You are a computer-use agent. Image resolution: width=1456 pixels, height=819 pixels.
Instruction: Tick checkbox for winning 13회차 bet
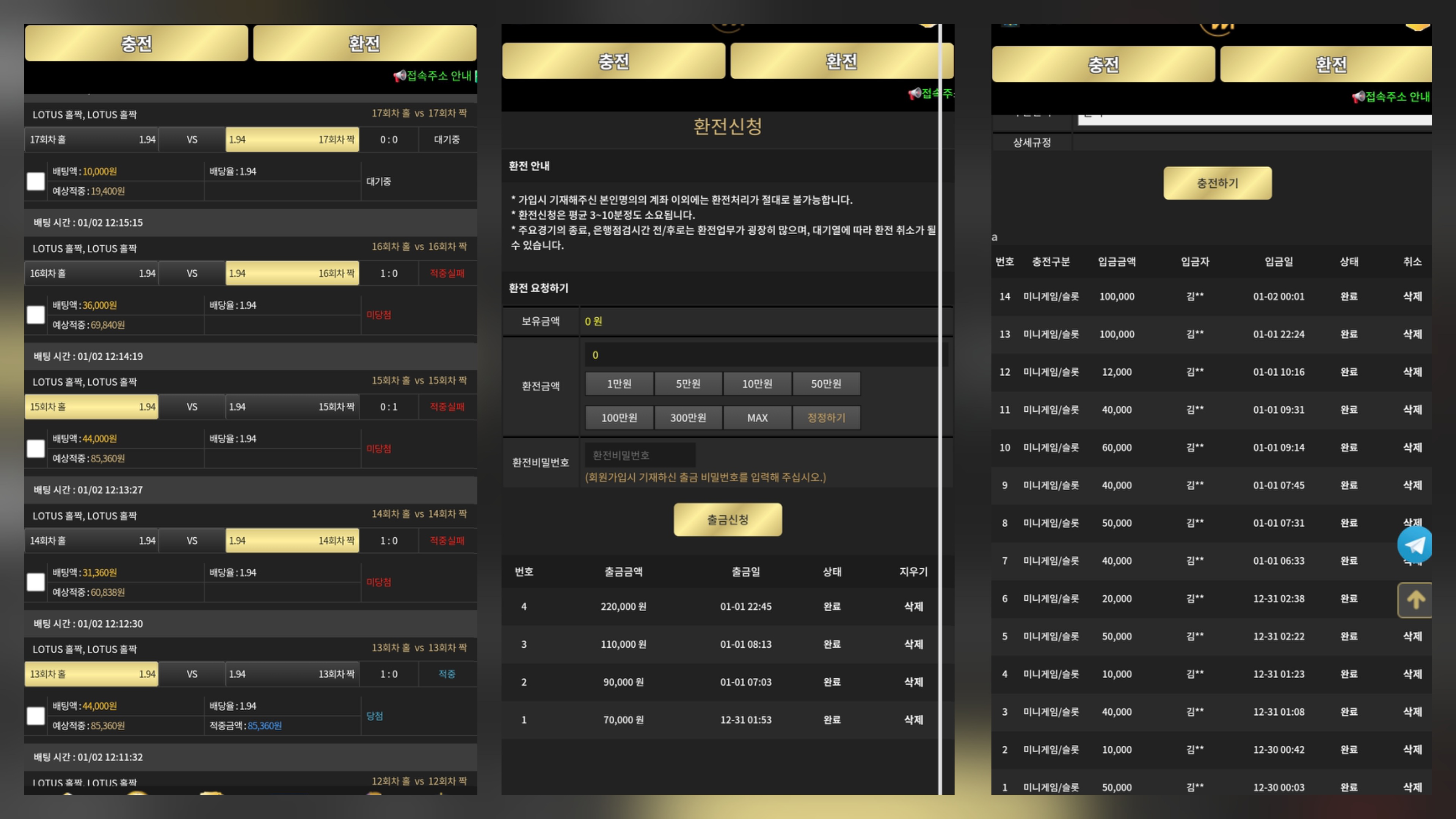(x=36, y=715)
